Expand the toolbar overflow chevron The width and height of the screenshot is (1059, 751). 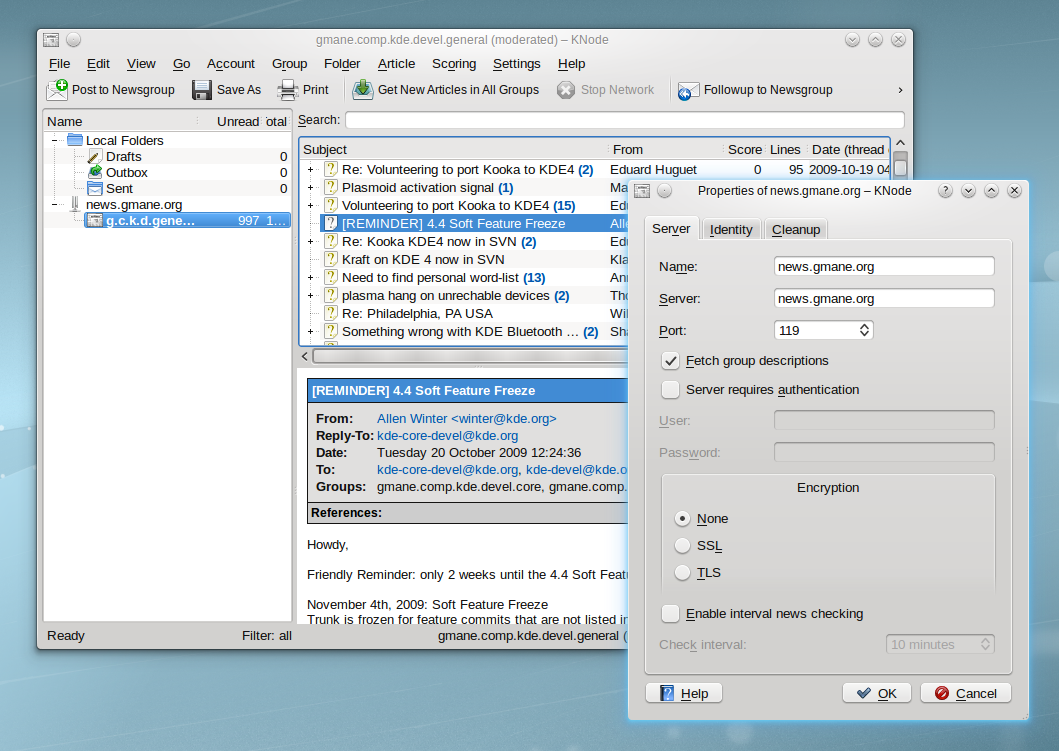tap(900, 90)
